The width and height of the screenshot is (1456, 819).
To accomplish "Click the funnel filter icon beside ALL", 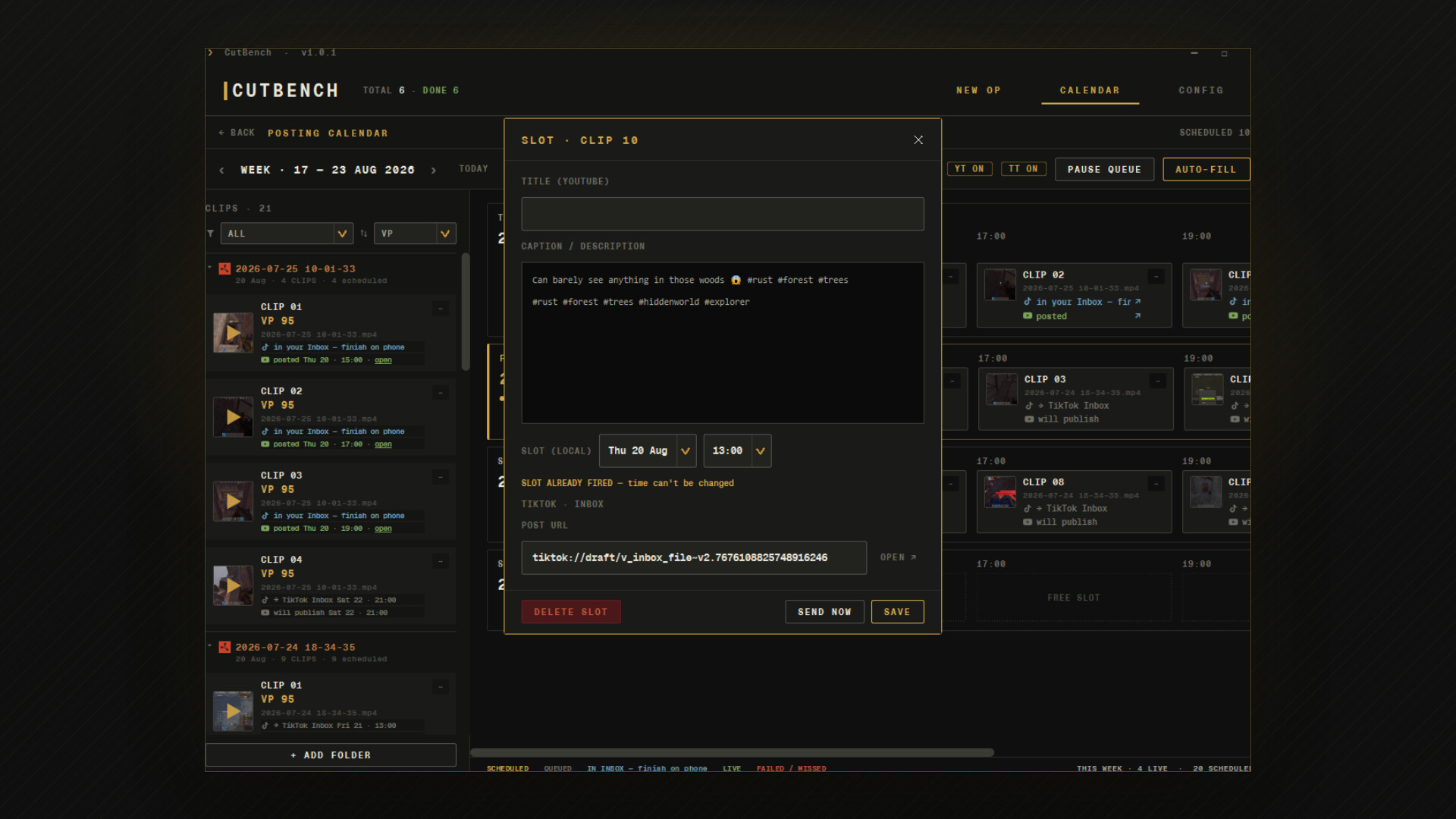I will pos(211,234).
